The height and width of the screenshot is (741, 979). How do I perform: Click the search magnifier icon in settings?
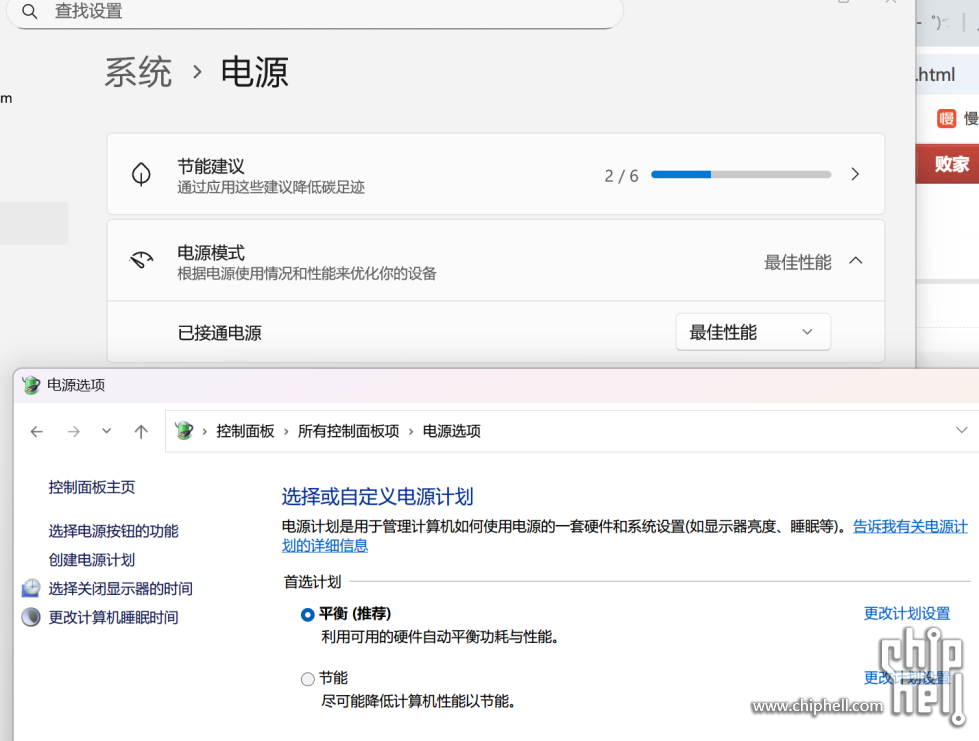pyautogui.click(x=30, y=12)
